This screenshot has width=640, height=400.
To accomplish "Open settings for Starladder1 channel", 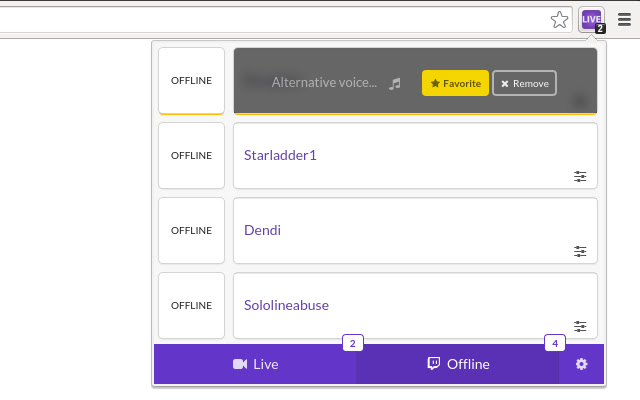I will click(580, 176).
